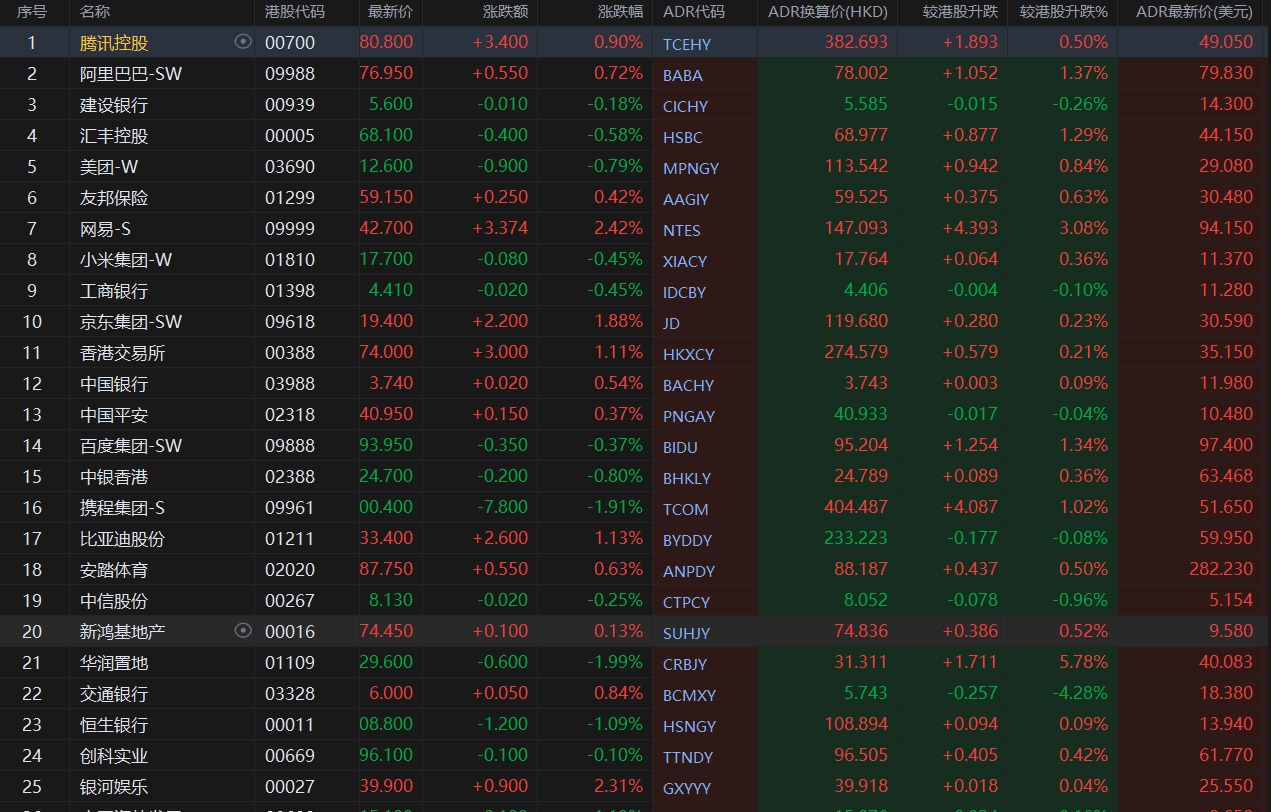Sort by the ADR代码 column header

[x=694, y=12]
